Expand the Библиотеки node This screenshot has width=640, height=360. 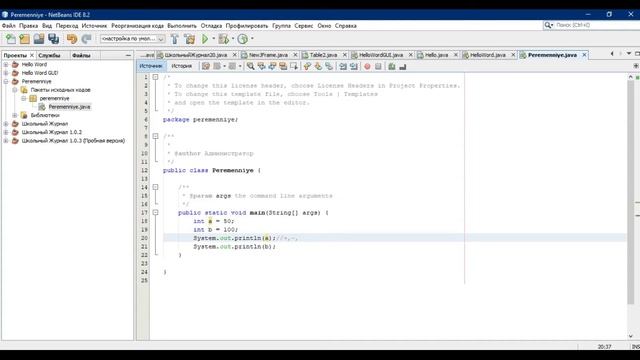coord(15,116)
